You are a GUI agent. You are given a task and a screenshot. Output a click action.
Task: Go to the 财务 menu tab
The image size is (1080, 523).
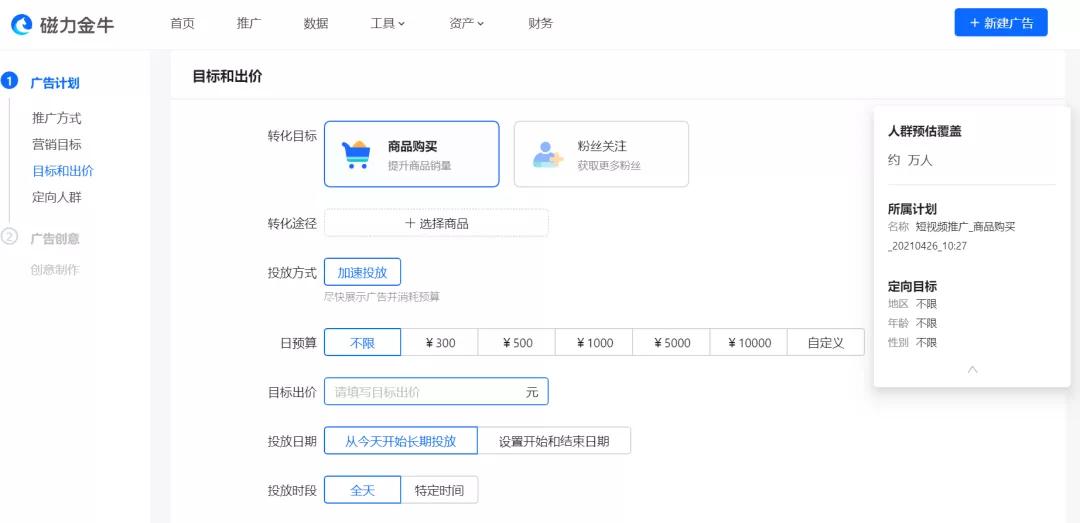click(540, 23)
